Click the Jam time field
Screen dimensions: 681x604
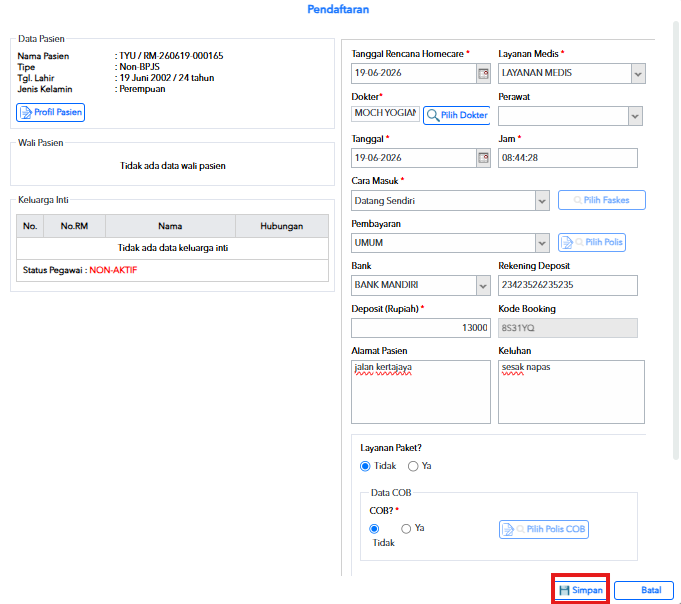click(x=568, y=158)
